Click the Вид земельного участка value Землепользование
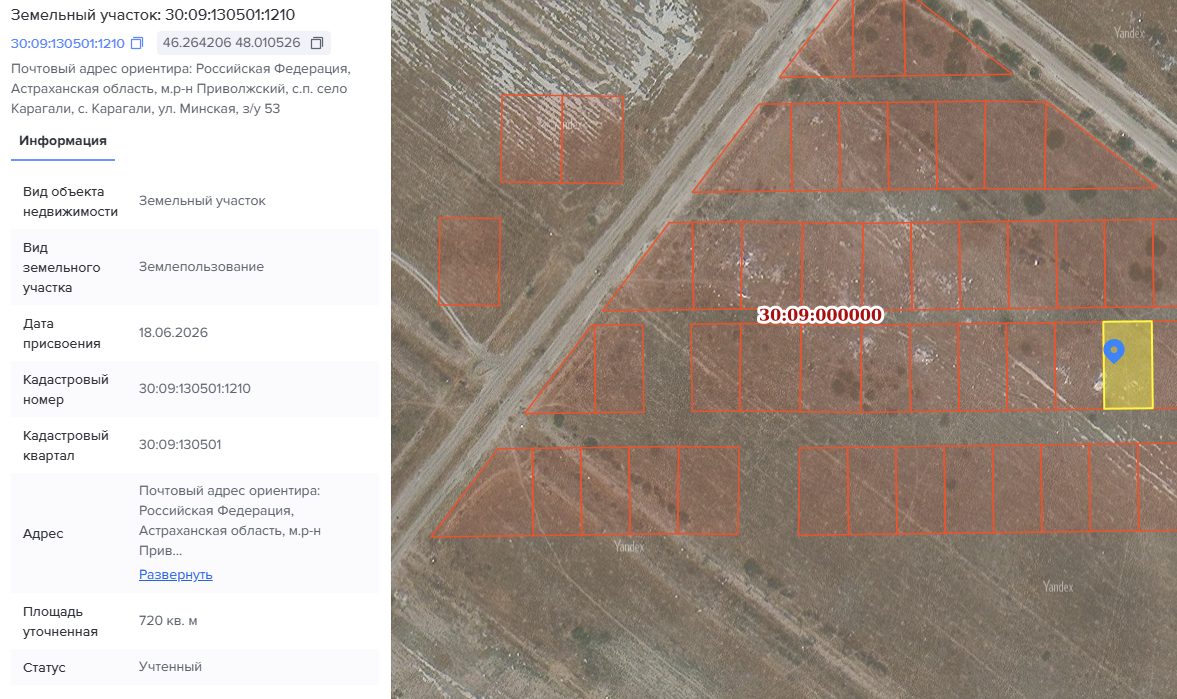Viewport: 1177px width, 699px height. click(201, 267)
